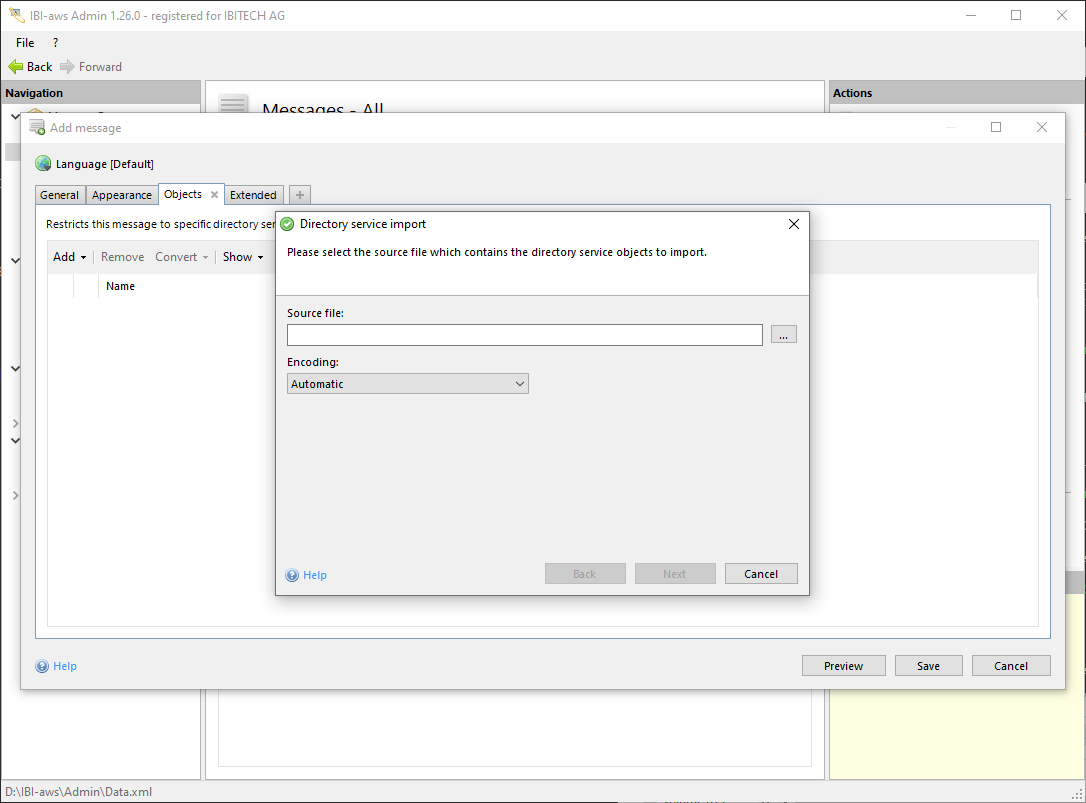Click the Preview button
This screenshot has width=1086, height=803.
click(x=843, y=666)
